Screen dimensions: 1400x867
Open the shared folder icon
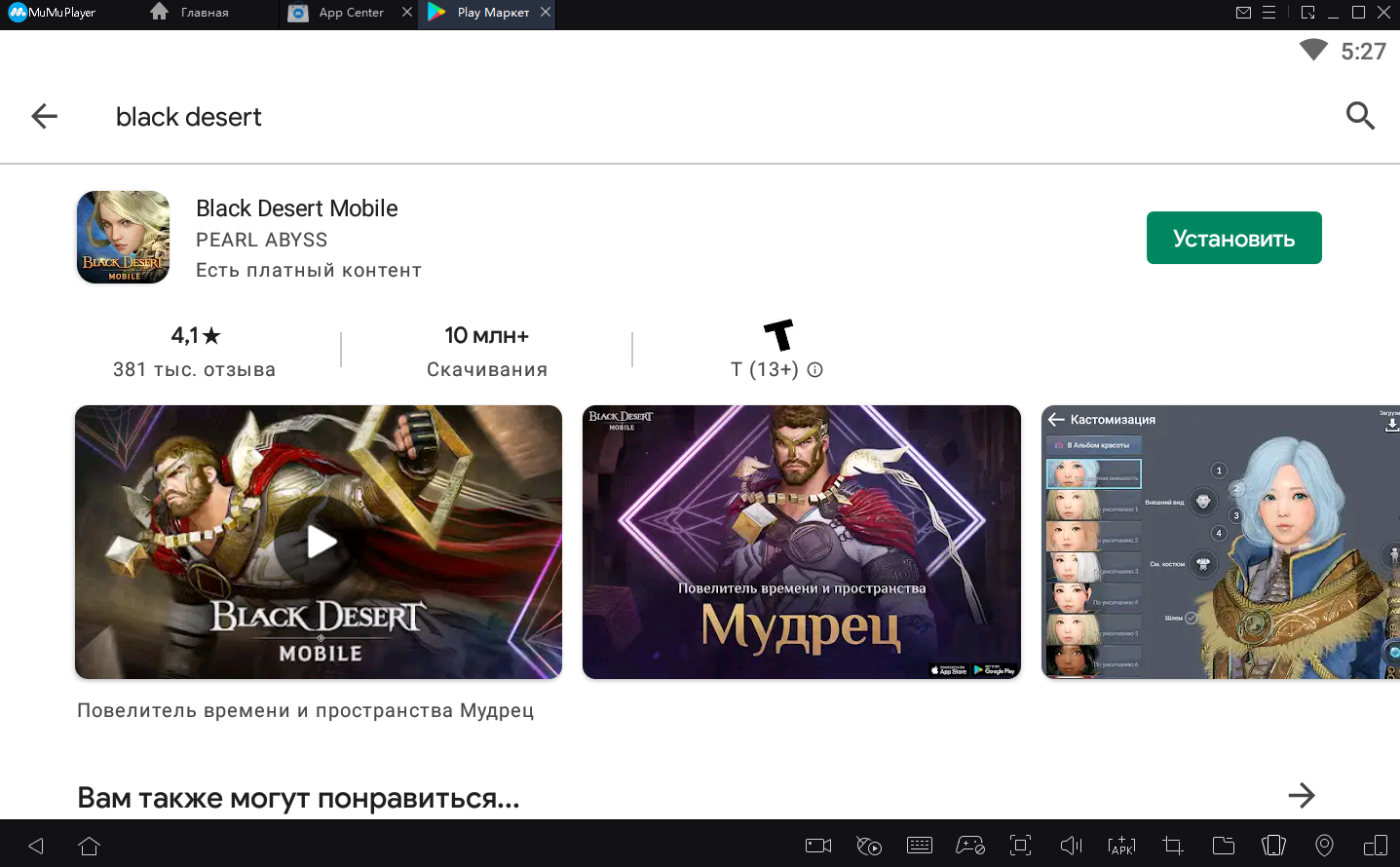coord(1223,846)
